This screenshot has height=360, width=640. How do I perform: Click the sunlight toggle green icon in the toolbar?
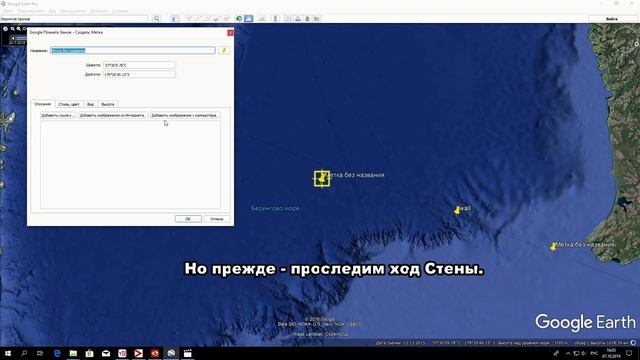coord(239,19)
